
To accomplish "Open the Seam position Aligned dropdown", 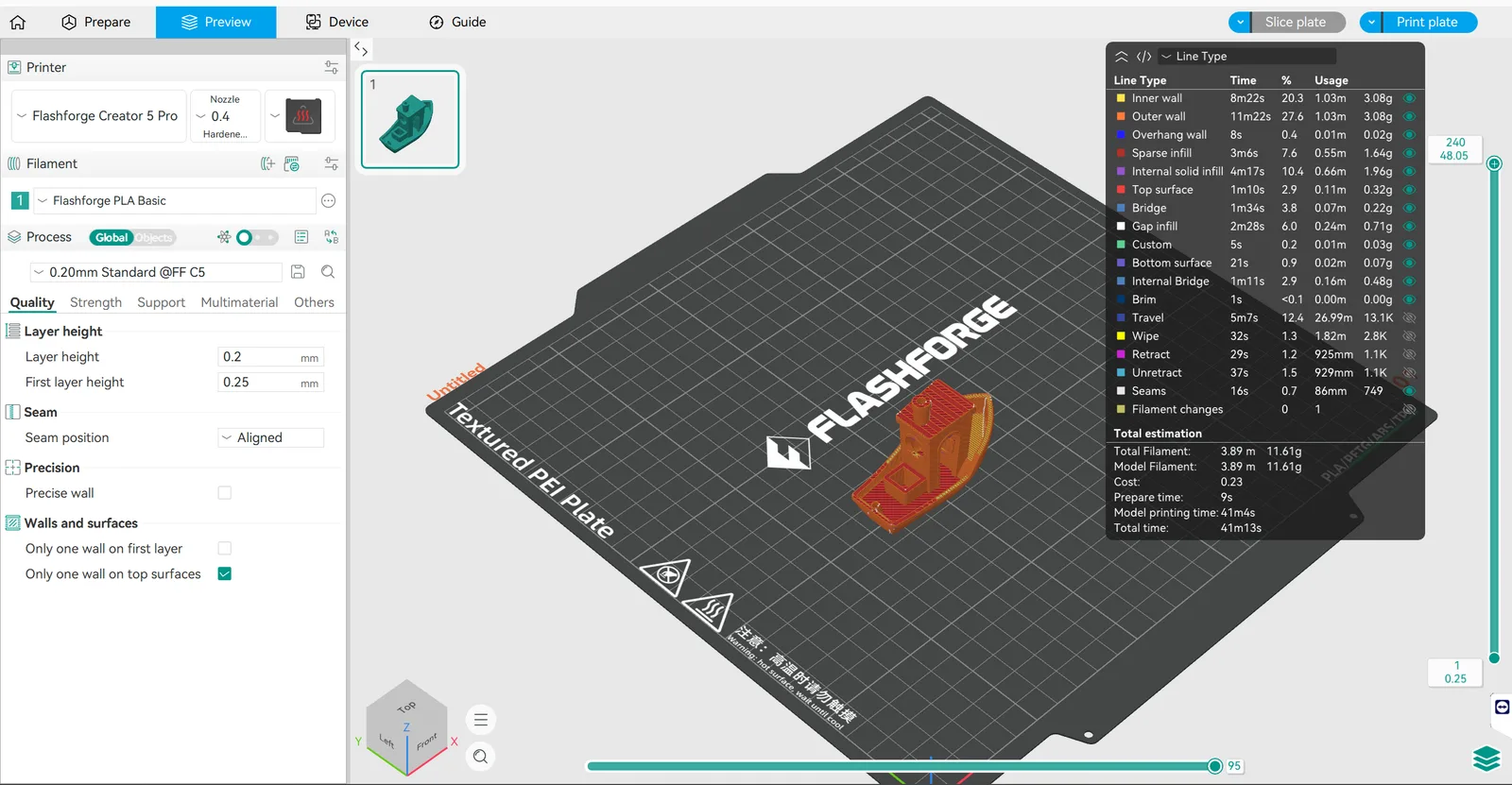I will [271, 438].
